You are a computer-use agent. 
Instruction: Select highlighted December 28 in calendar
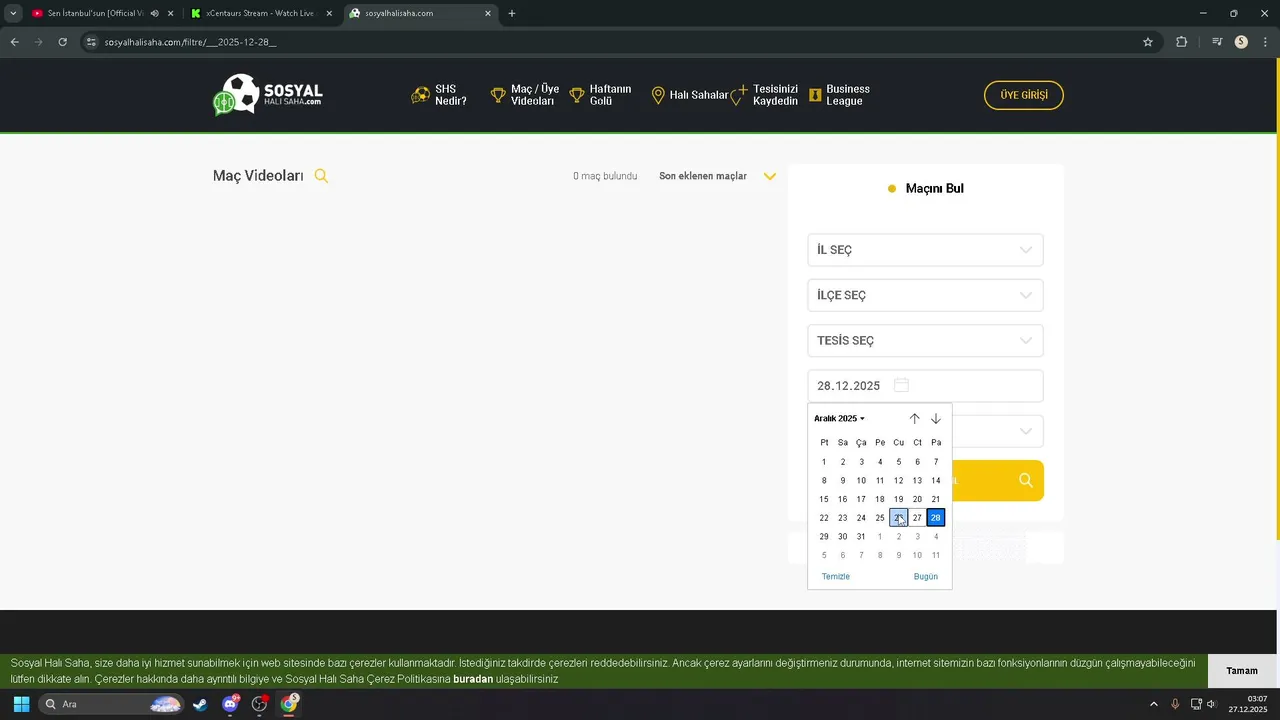click(936, 518)
